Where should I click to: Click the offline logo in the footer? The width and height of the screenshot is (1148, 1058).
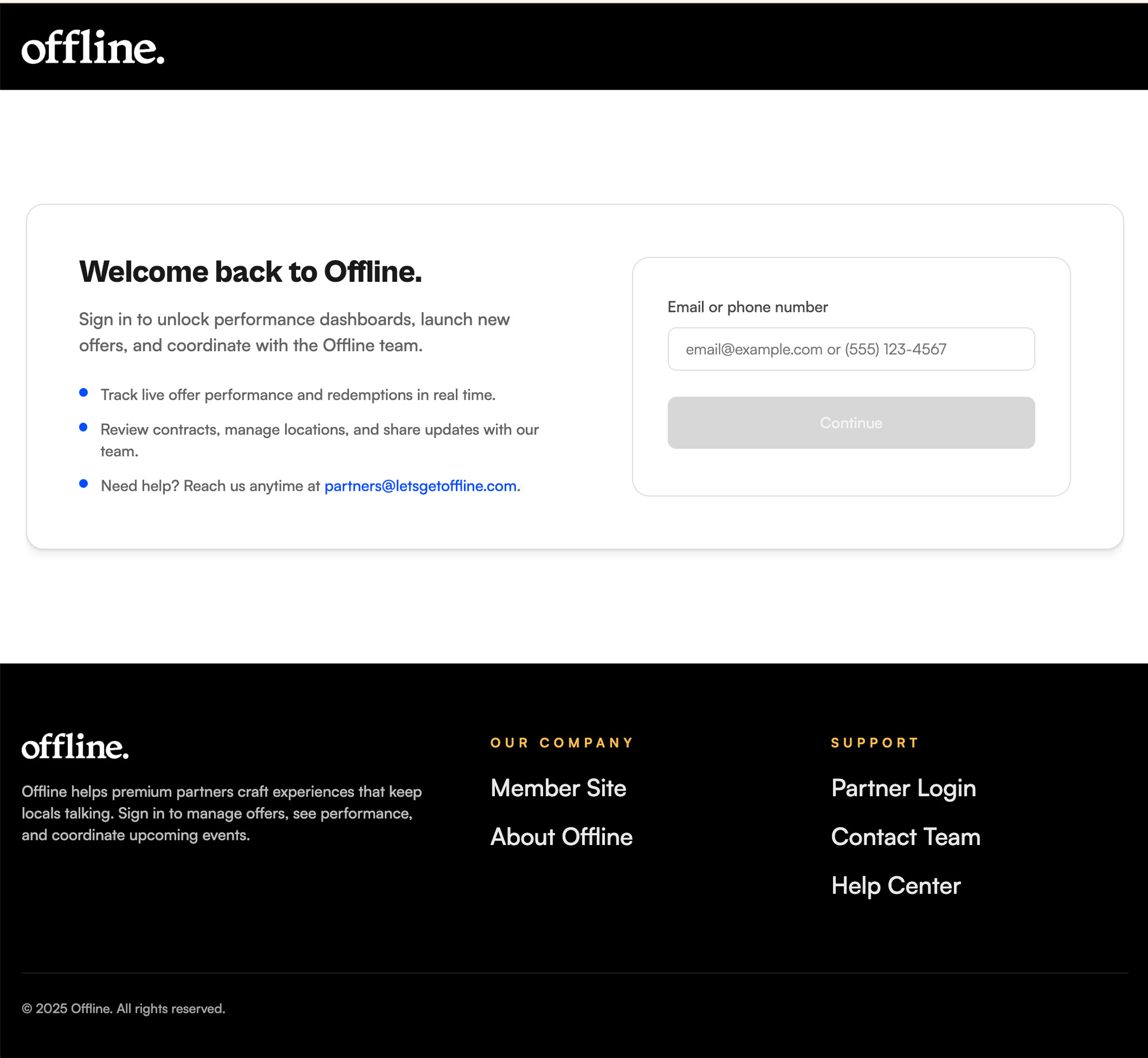tap(75, 746)
